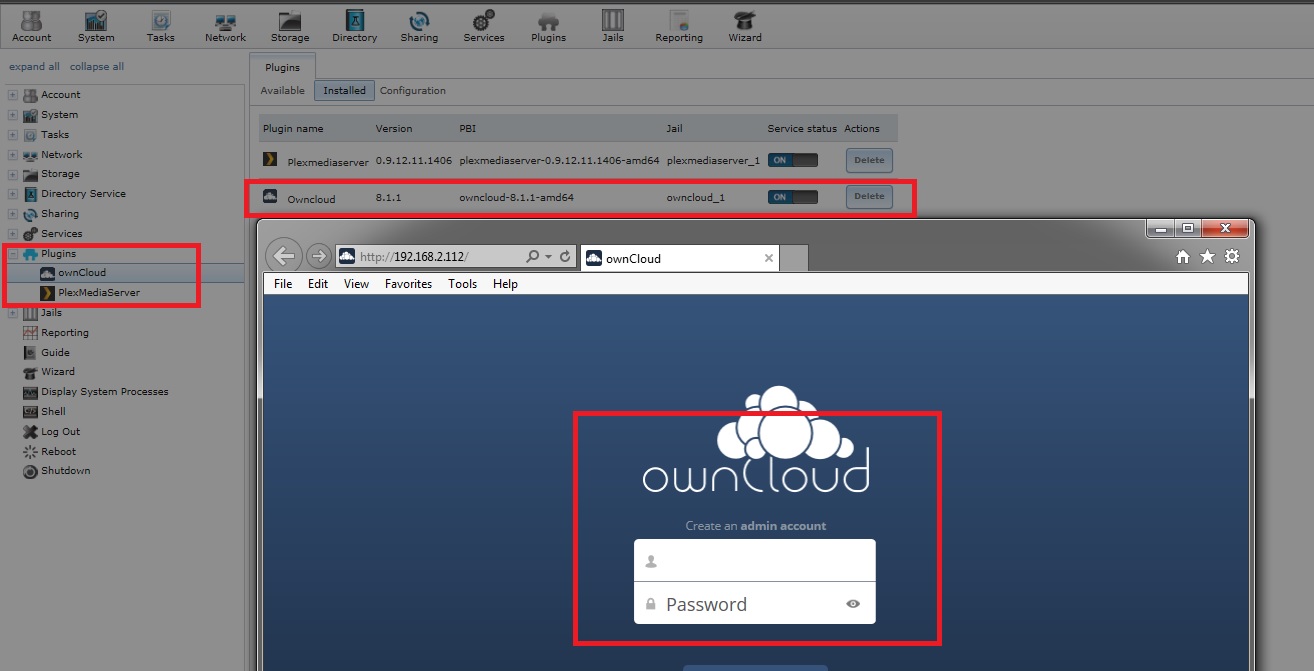Open browser settings gear icon
1314x671 pixels.
1232,257
